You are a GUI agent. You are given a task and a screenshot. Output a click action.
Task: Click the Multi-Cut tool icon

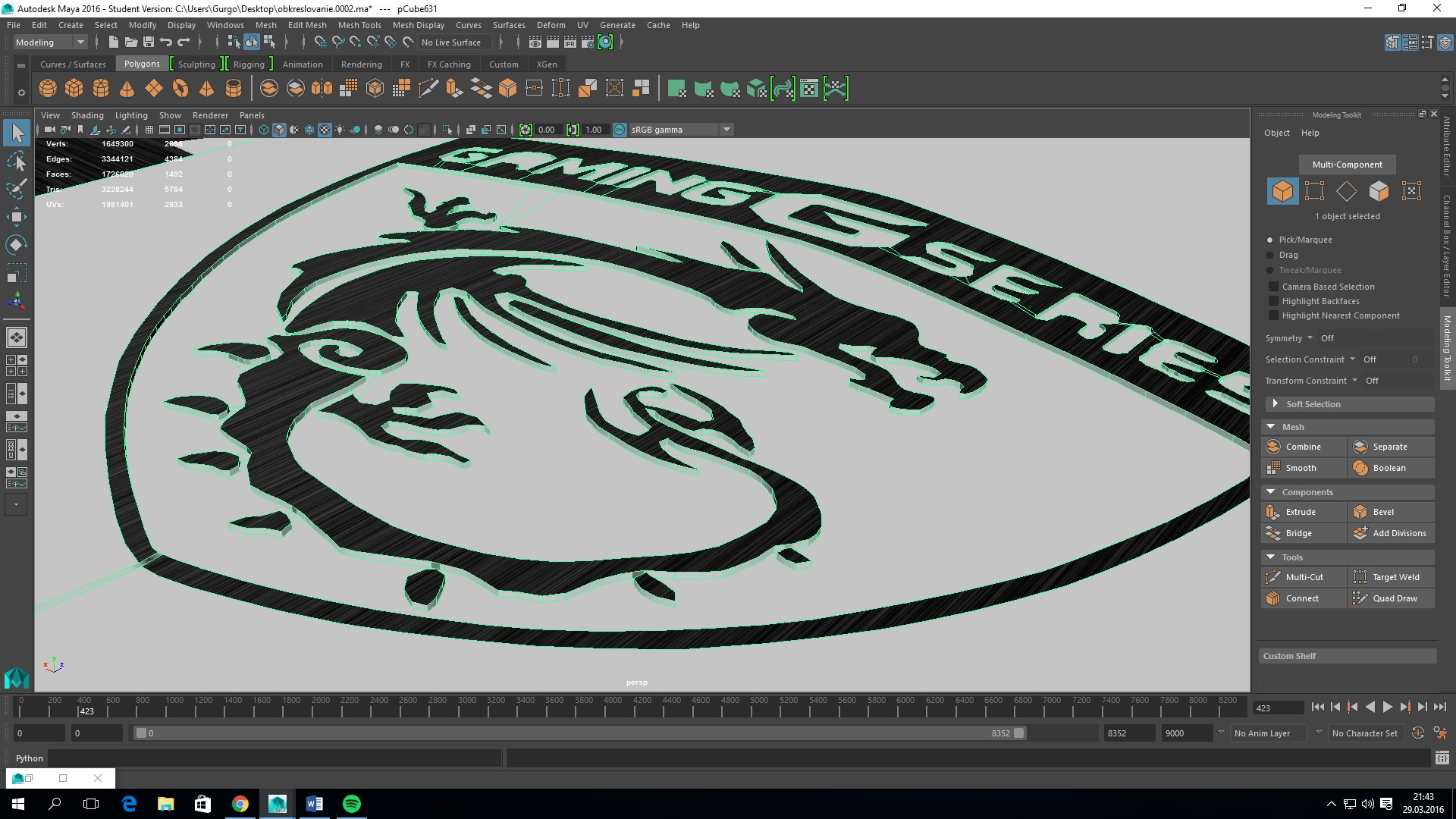pyautogui.click(x=1273, y=577)
